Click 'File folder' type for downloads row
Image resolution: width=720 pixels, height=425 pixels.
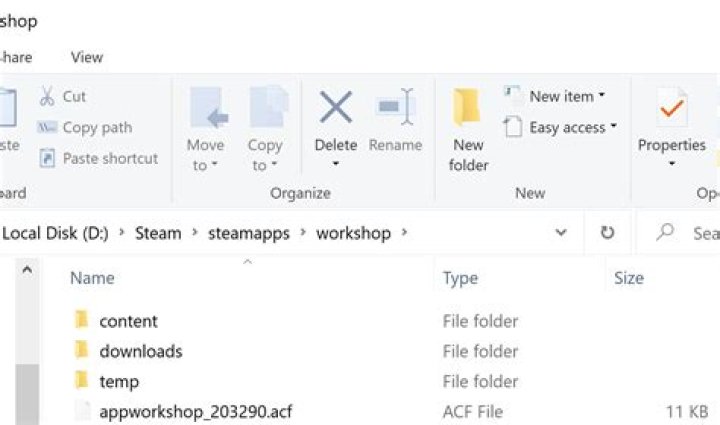480,352
